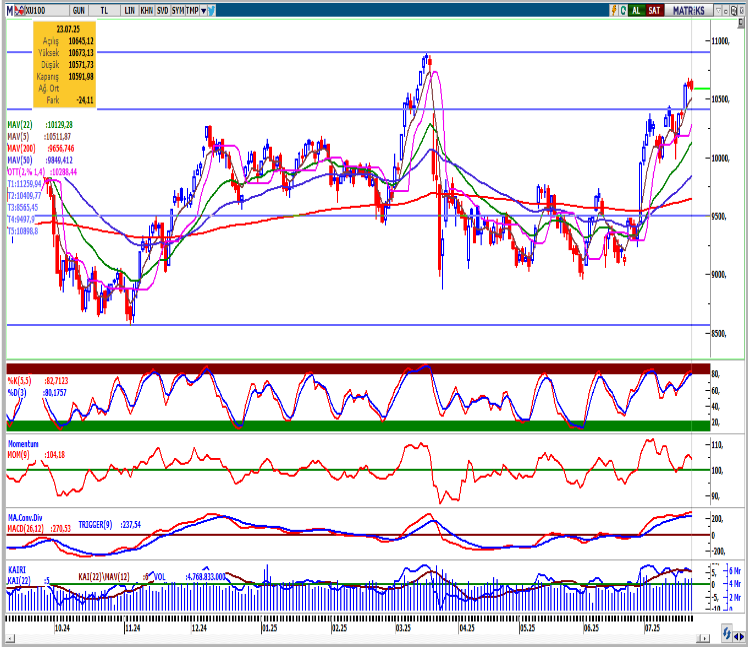Viewport: 748px width, 647px height.
Task: Switch the TL currency selector
Action: (104, 10)
